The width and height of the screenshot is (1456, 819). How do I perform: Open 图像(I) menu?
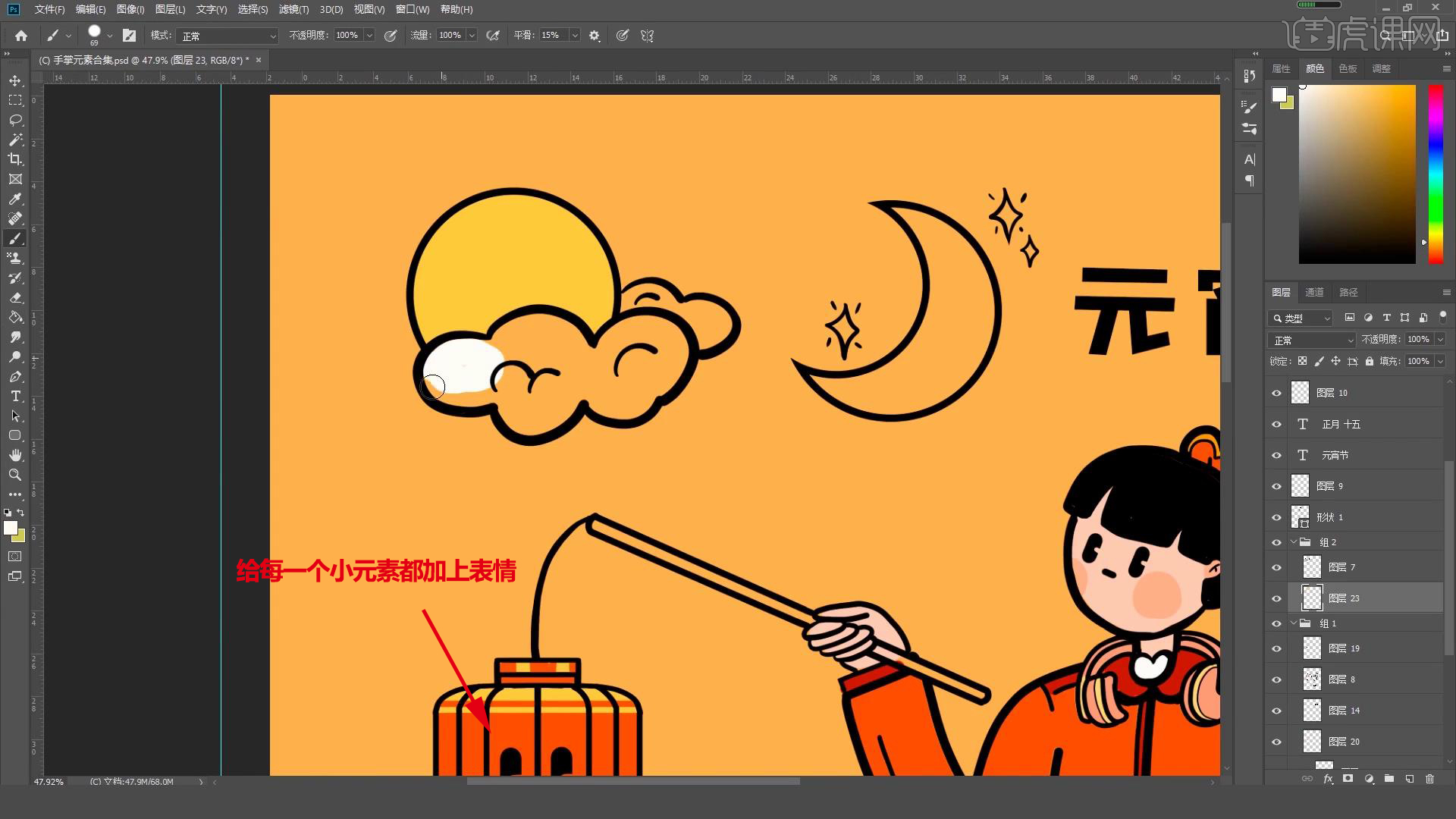[130, 9]
